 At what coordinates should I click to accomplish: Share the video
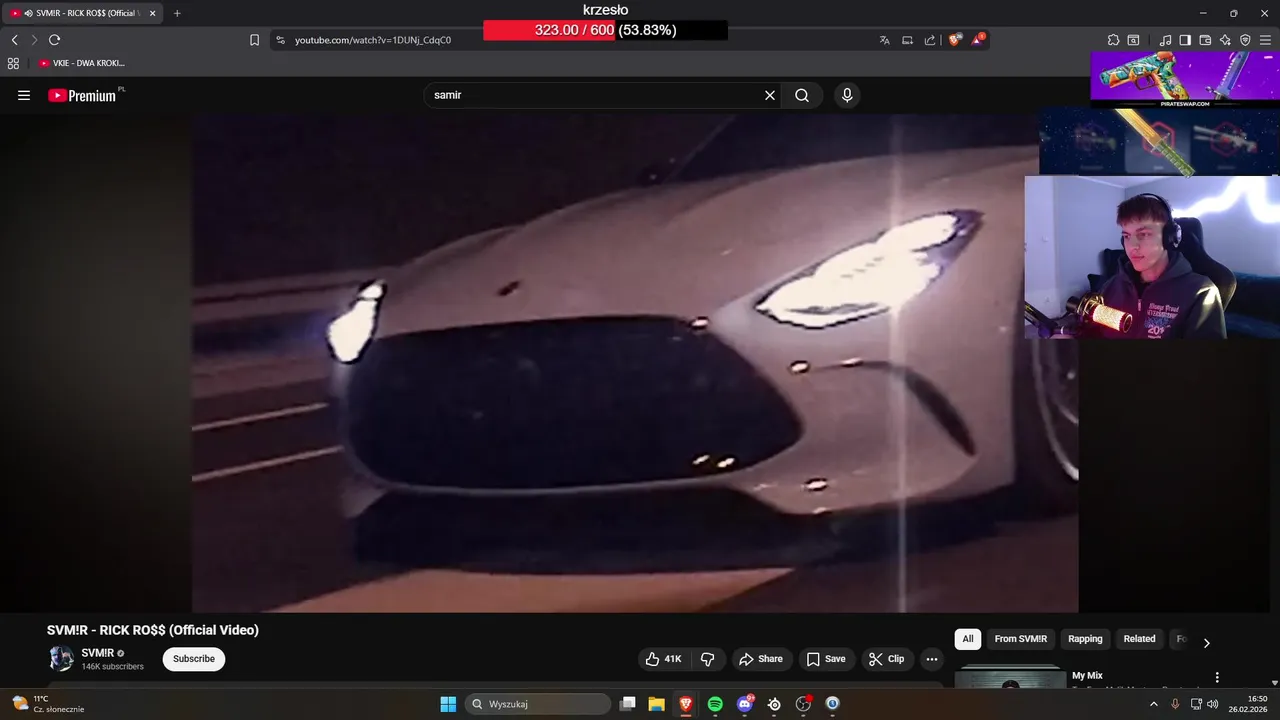[761, 659]
